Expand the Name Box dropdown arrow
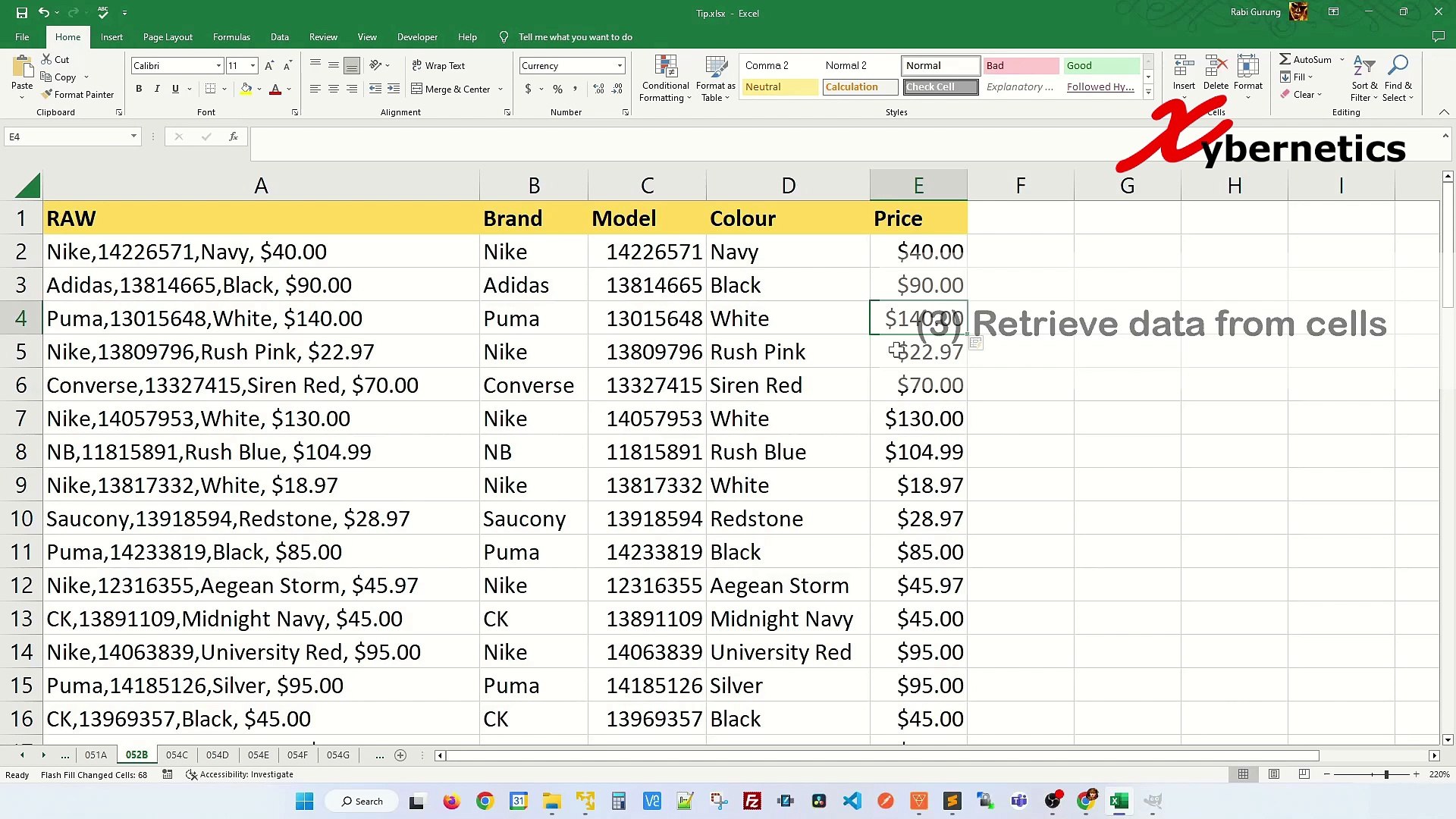The image size is (1456, 819). coord(133,136)
